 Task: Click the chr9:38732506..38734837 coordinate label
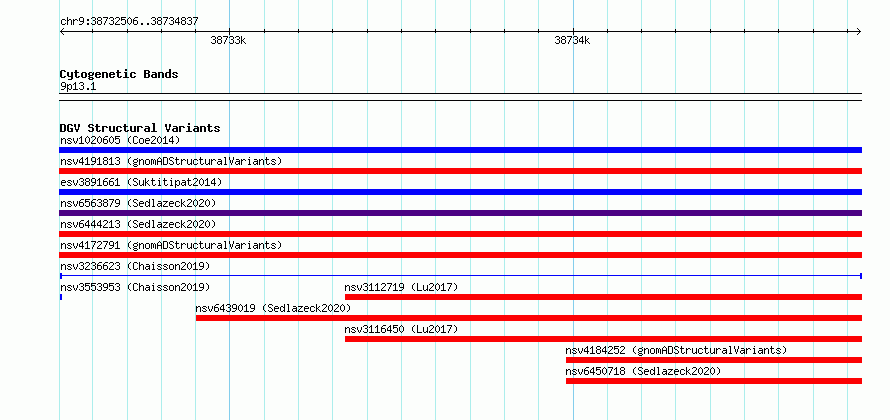tap(129, 22)
